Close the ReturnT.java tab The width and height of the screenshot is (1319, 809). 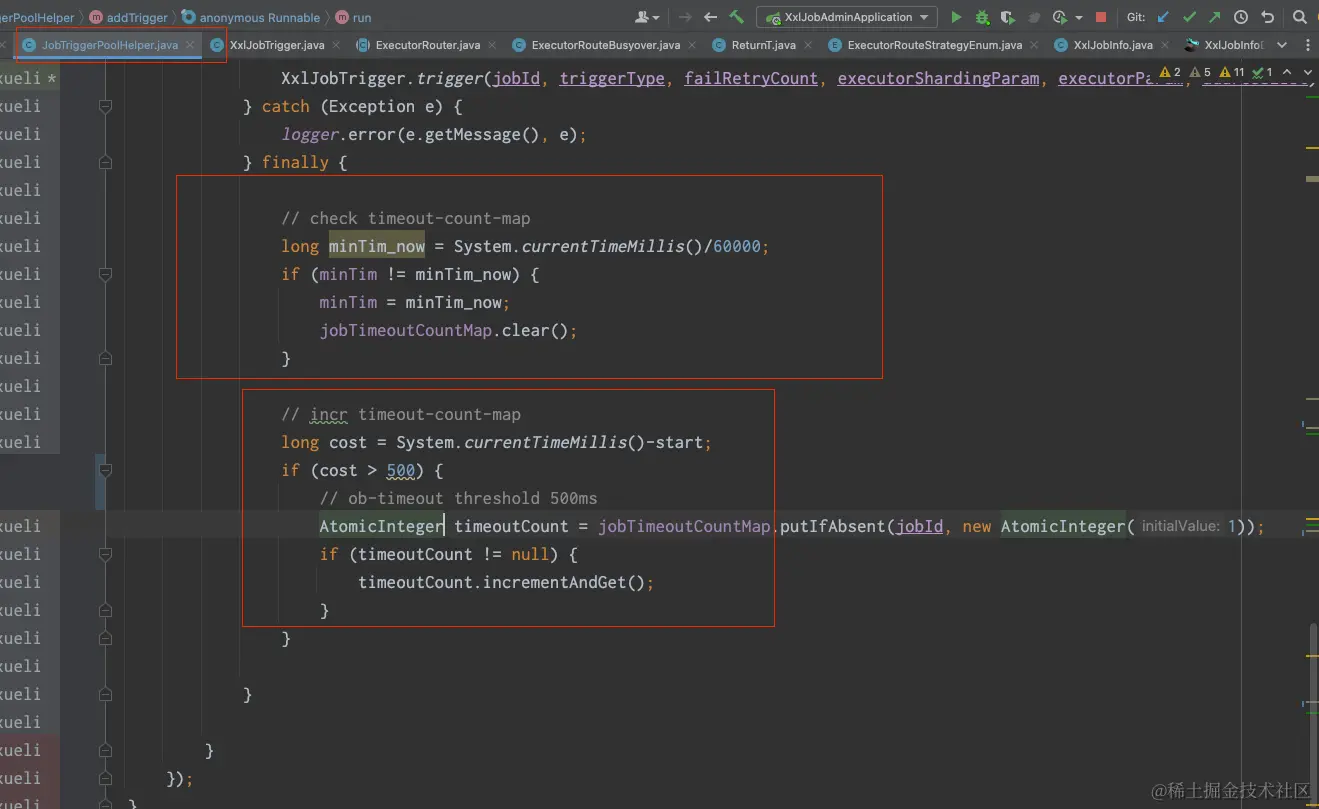(808, 45)
